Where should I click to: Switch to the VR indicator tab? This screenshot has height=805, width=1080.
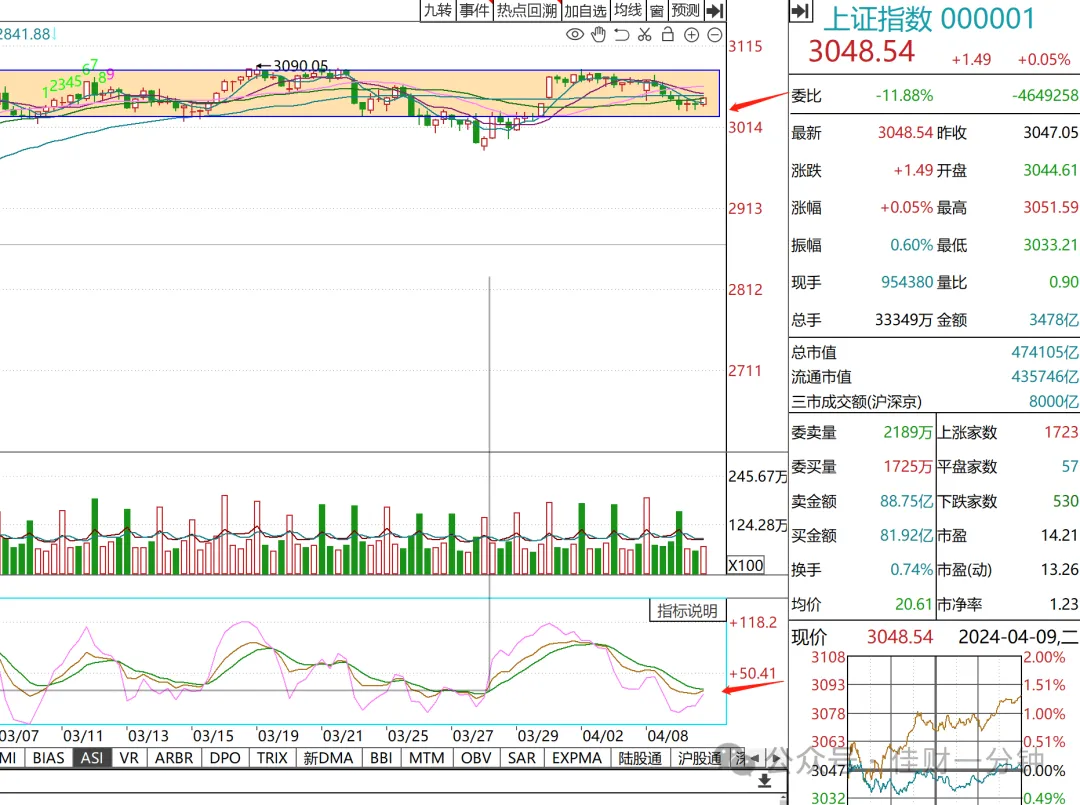(x=129, y=758)
